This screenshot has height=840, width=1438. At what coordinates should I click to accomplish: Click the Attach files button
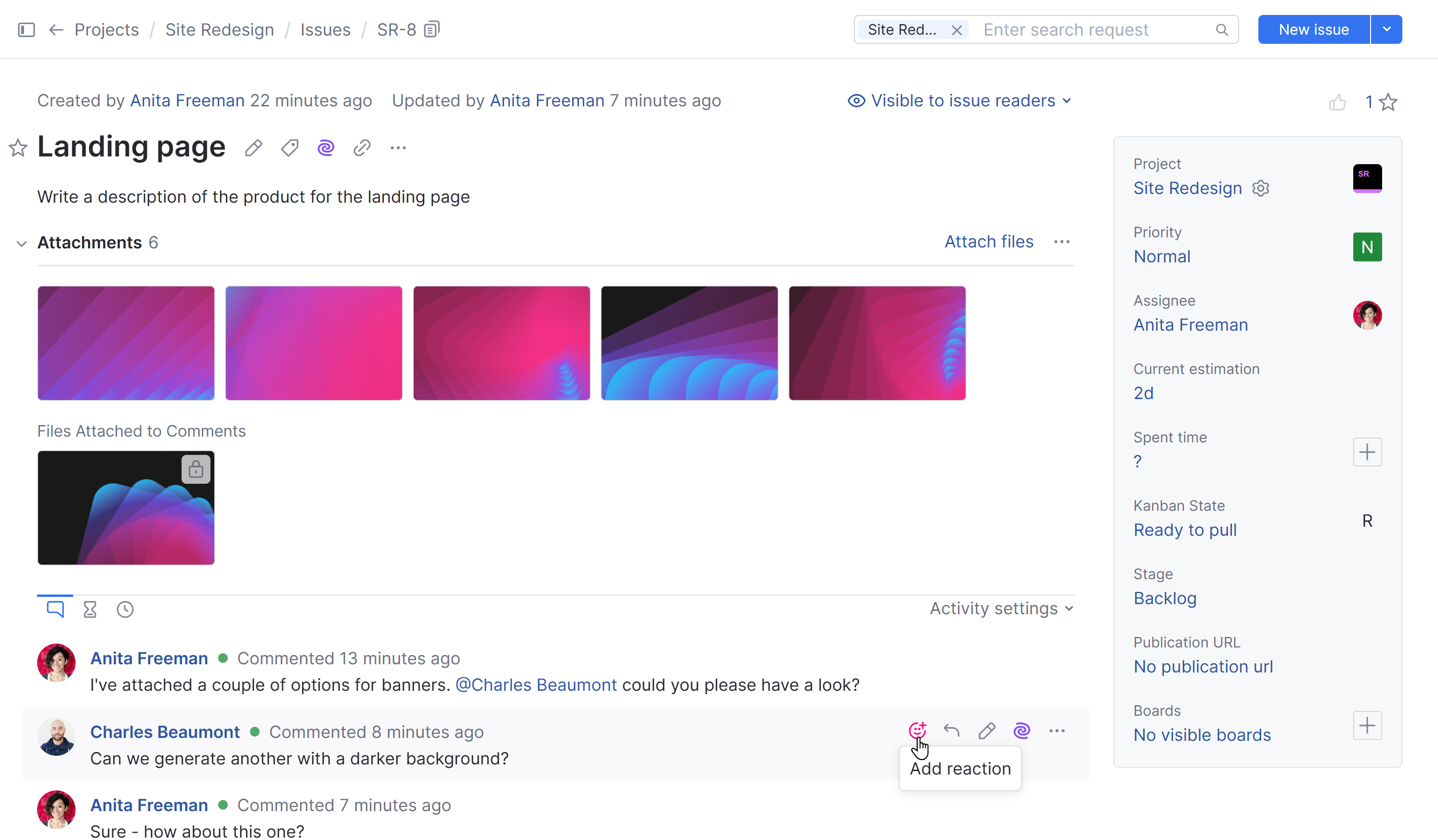[989, 241]
